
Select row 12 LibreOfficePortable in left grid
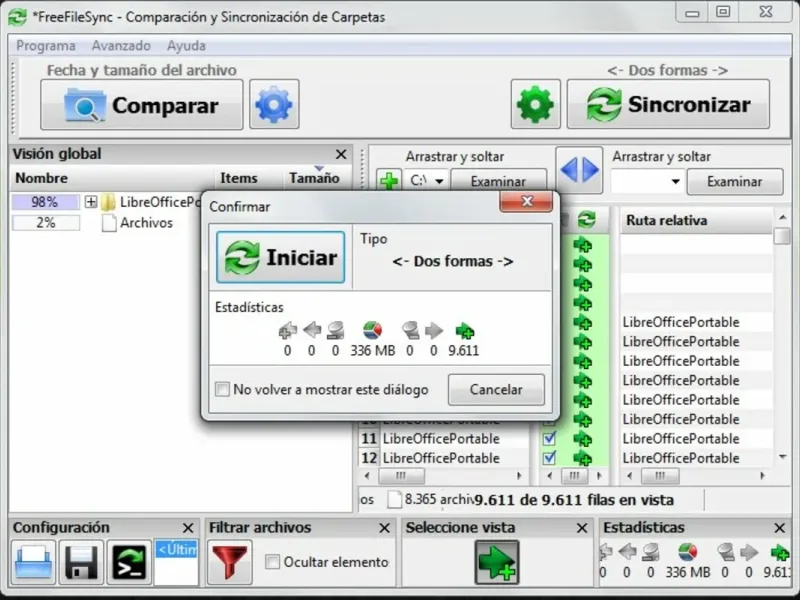click(x=441, y=458)
